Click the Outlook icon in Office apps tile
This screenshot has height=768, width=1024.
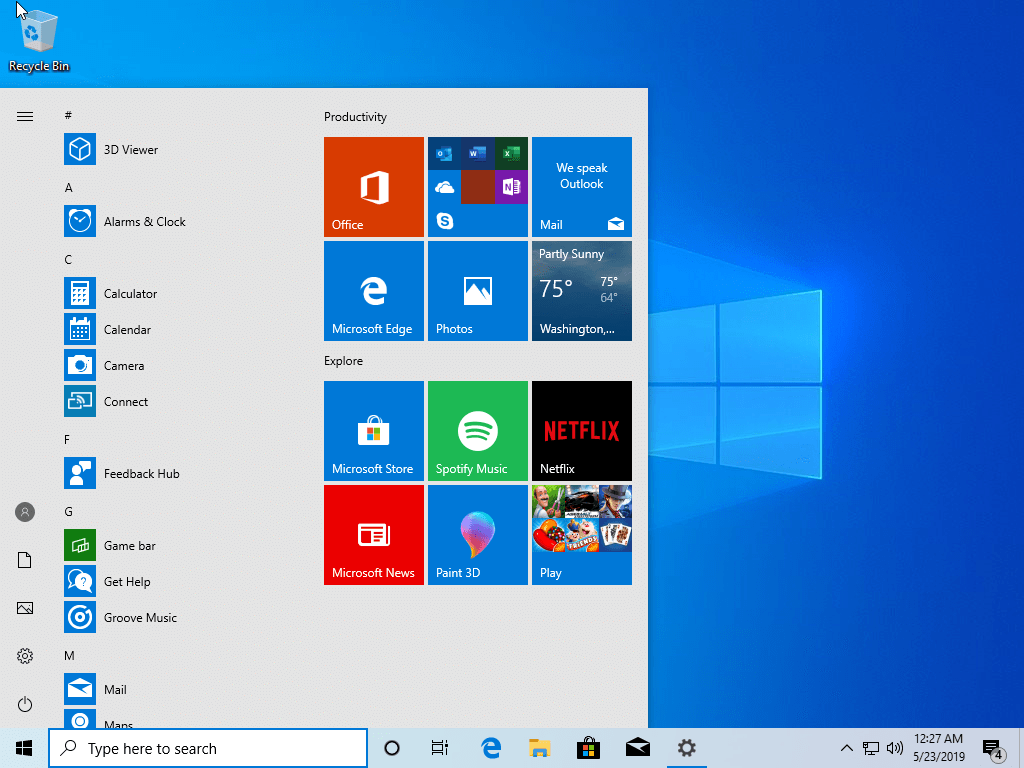[x=444, y=154]
